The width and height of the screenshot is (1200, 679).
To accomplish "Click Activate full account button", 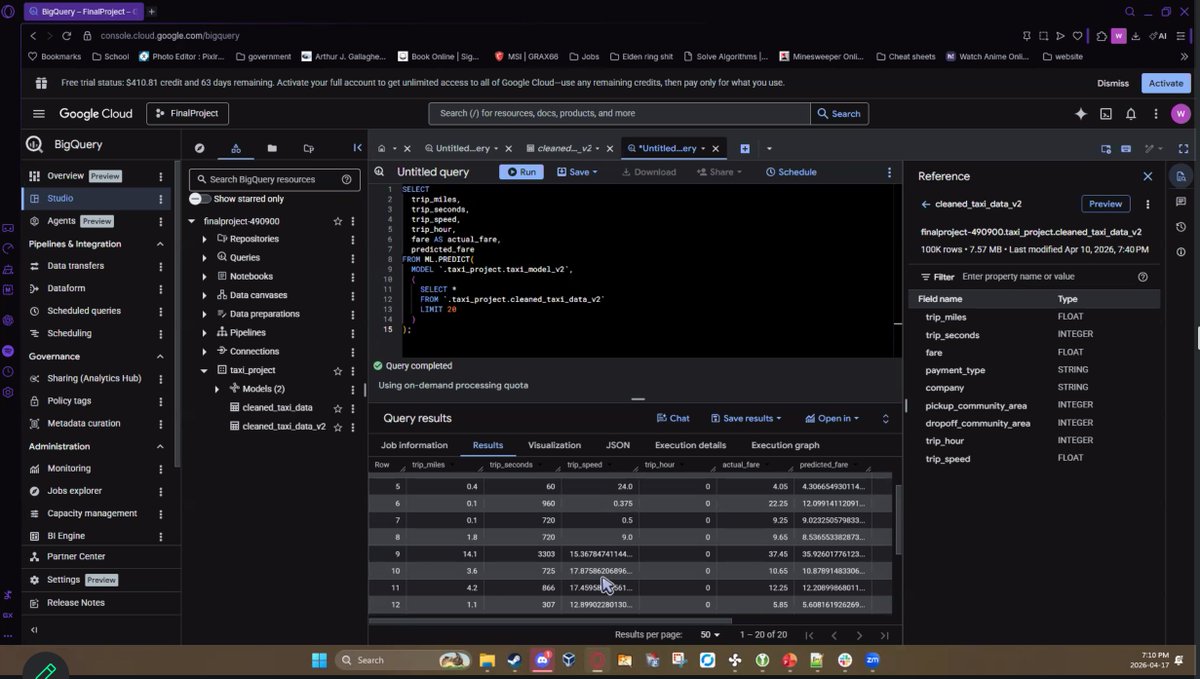I will [1166, 83].
